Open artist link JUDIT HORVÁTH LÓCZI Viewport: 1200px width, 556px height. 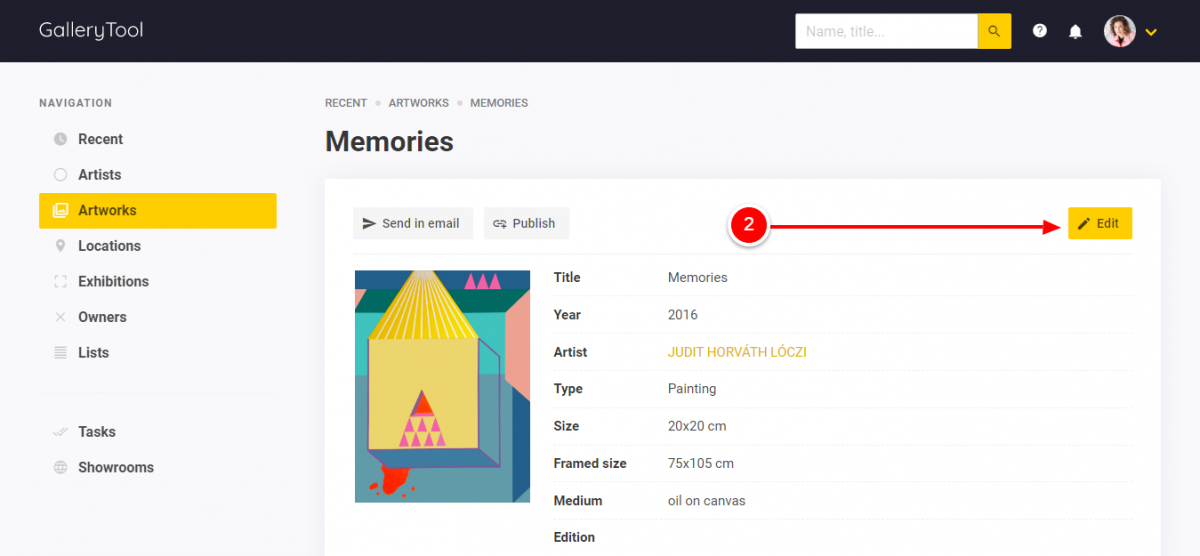pos(737,352)
